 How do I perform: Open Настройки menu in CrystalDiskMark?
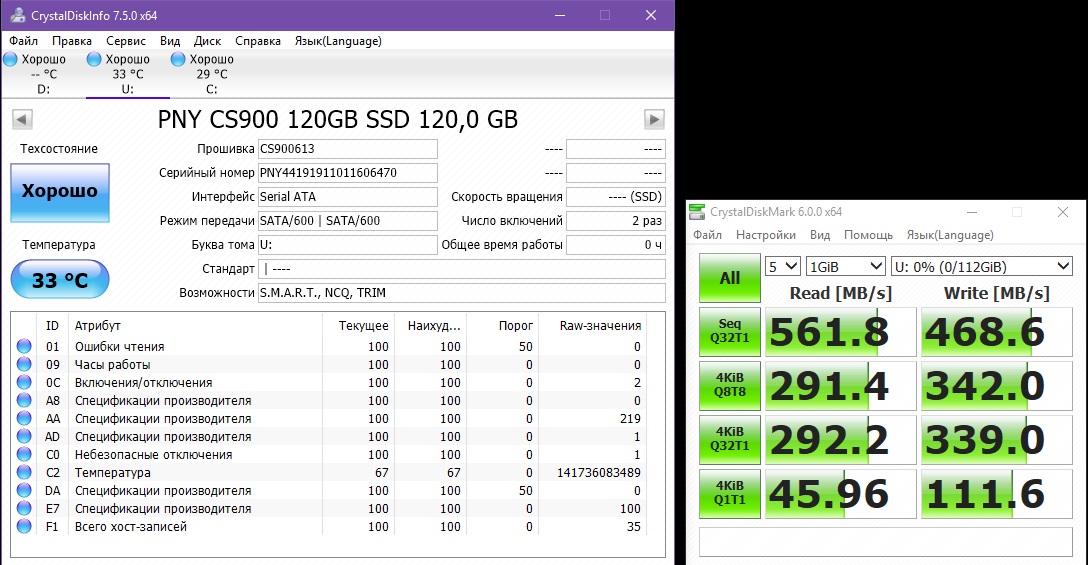[765, 235]
